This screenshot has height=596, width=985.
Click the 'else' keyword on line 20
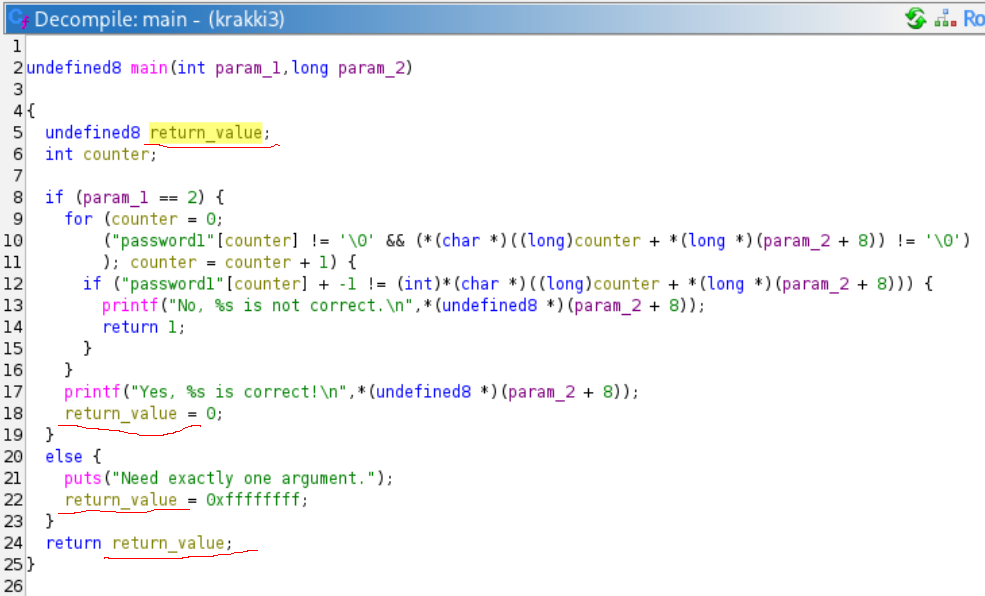point(64,456)
